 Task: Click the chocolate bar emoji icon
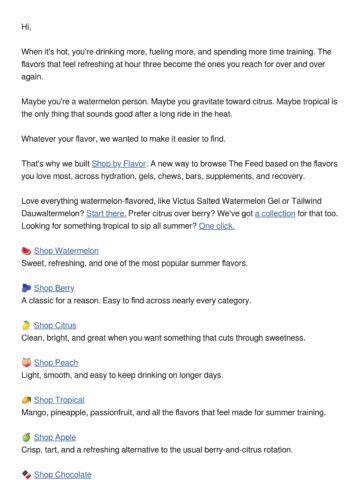(x=26, y=474)
